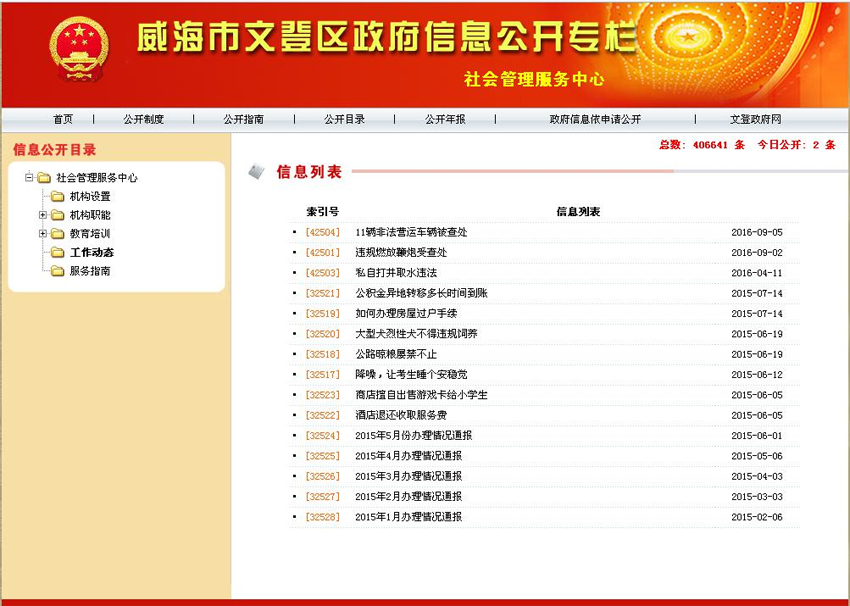Open 政府信息依申请公开 navigation item

pyautogui.click(x=595, y=119)
